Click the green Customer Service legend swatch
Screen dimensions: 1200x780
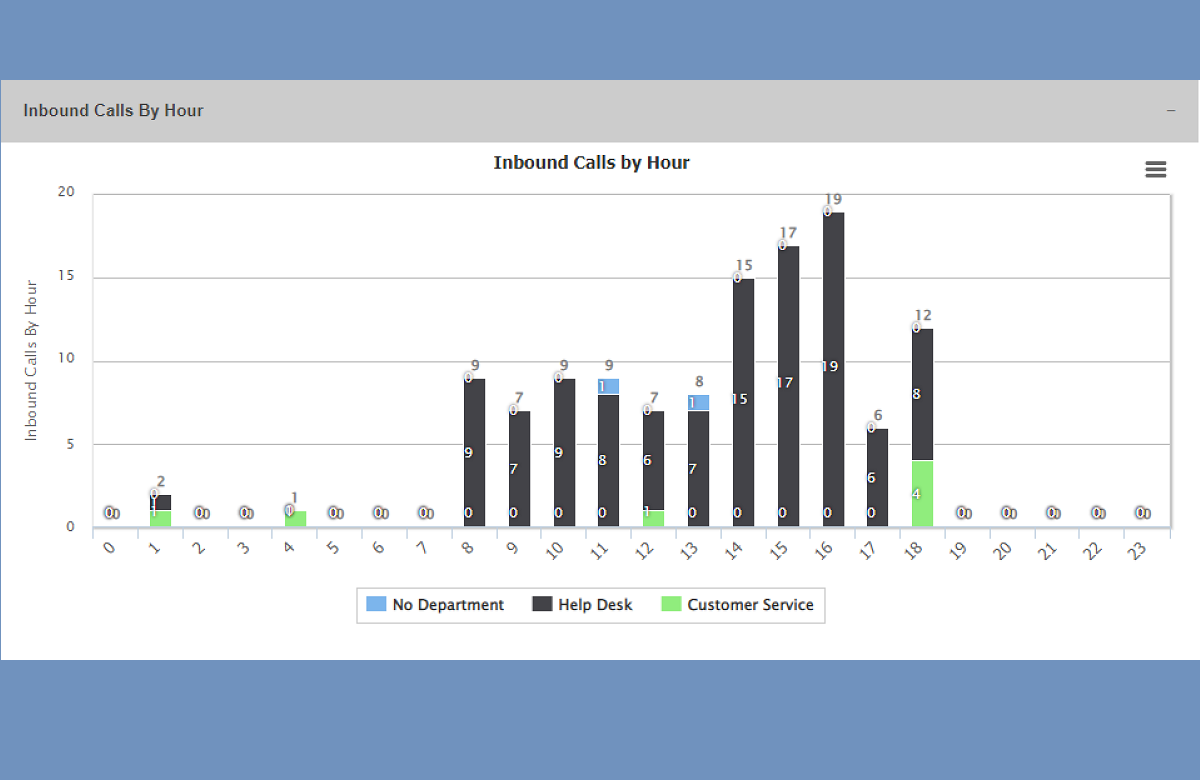coord(672,604)
